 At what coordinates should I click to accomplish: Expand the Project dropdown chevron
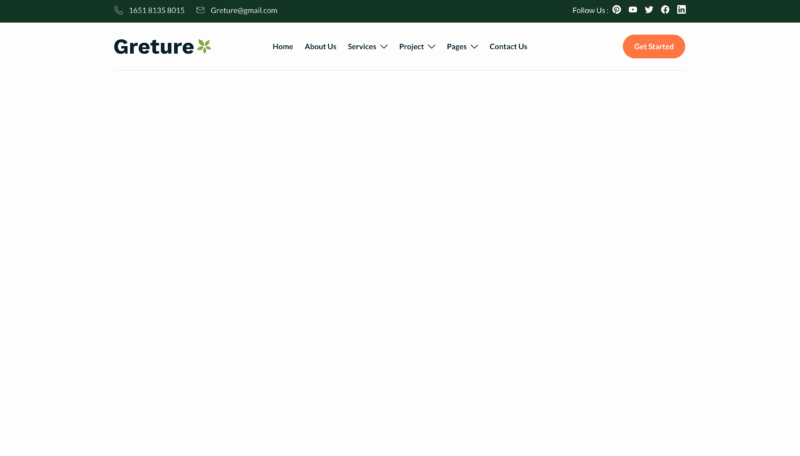click(432, 47)
